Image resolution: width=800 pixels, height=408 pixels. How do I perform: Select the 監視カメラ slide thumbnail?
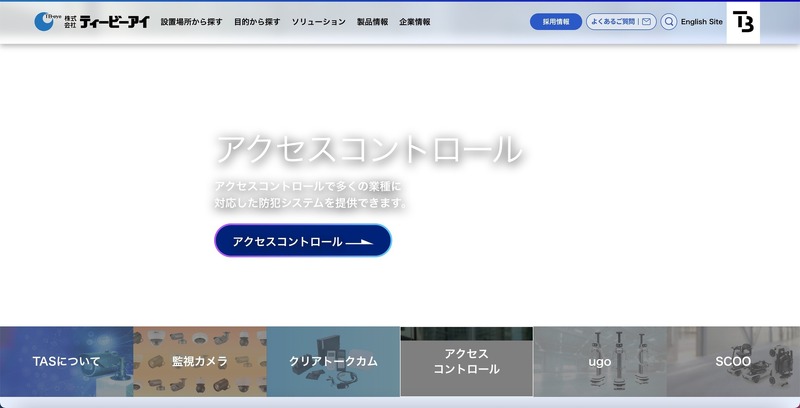tap(200, 361)
